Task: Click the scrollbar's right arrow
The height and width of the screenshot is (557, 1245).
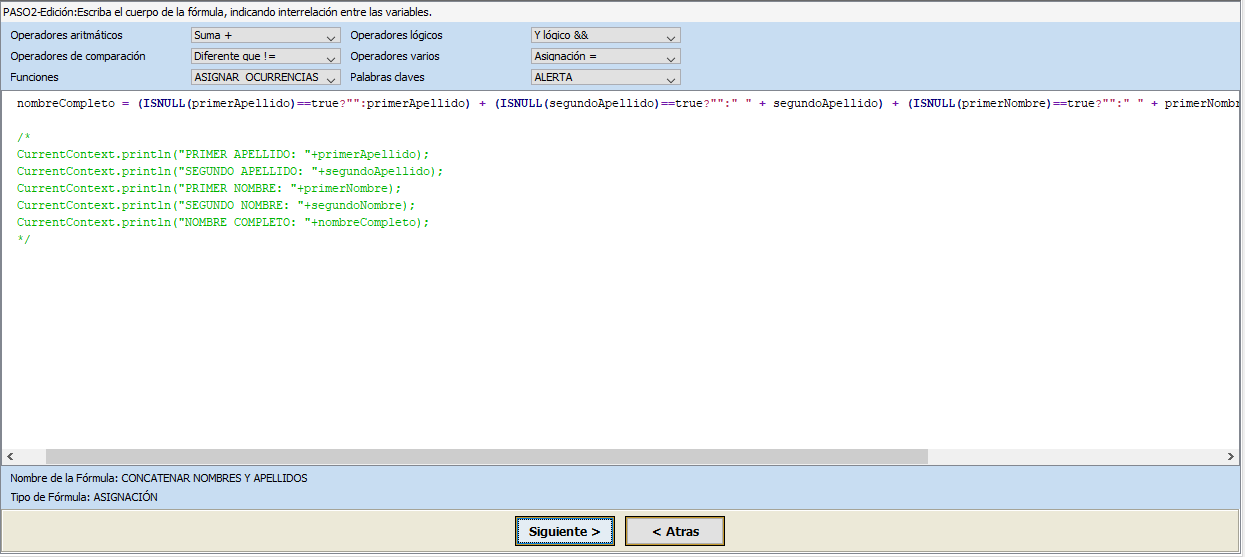Action: pos(1231,456)
